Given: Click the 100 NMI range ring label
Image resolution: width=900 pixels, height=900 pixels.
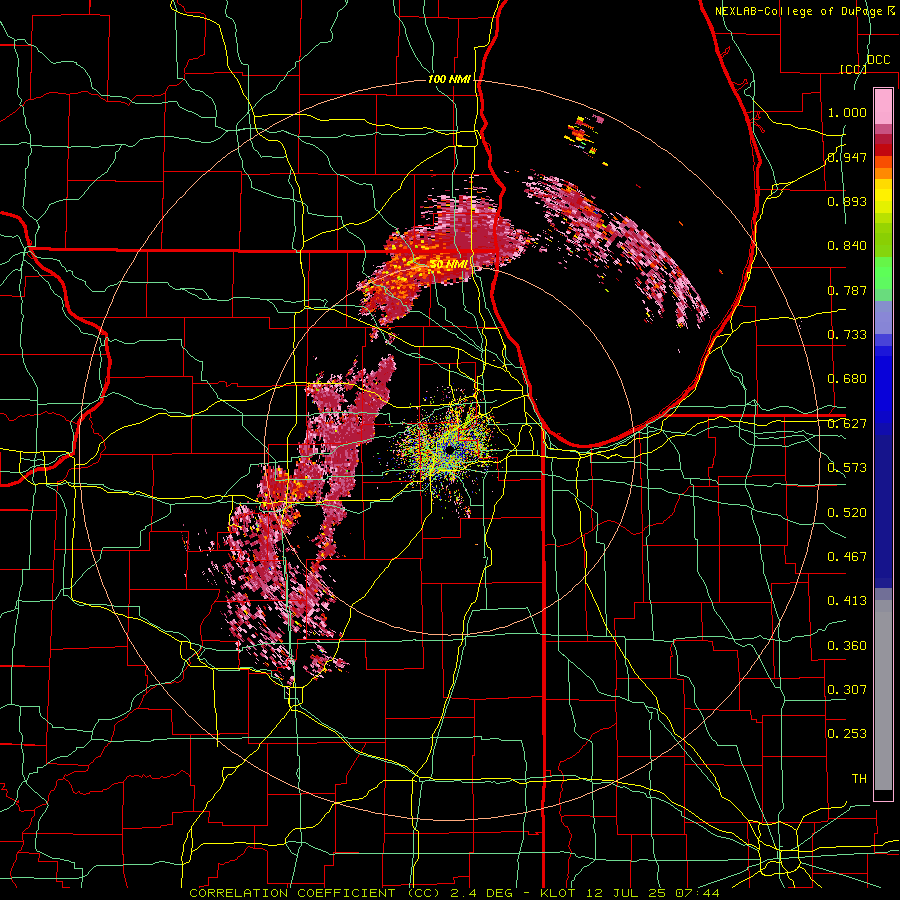Looking at the screenshot, I should (x=449, y=79).
